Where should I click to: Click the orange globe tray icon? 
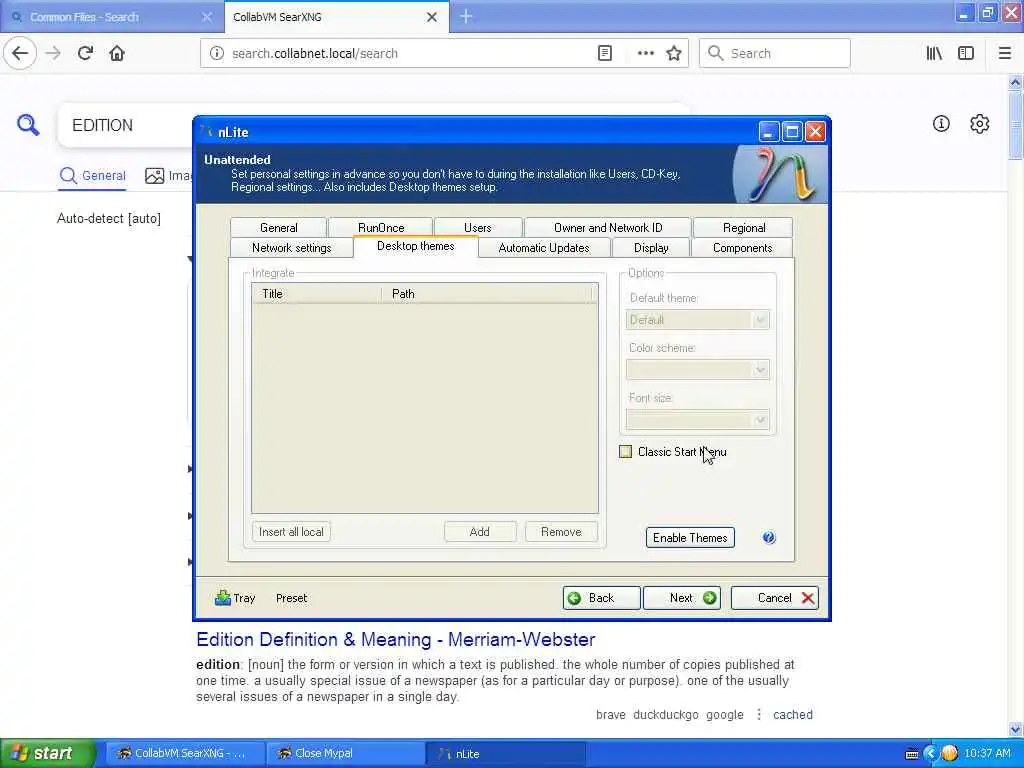pos(950,753)
